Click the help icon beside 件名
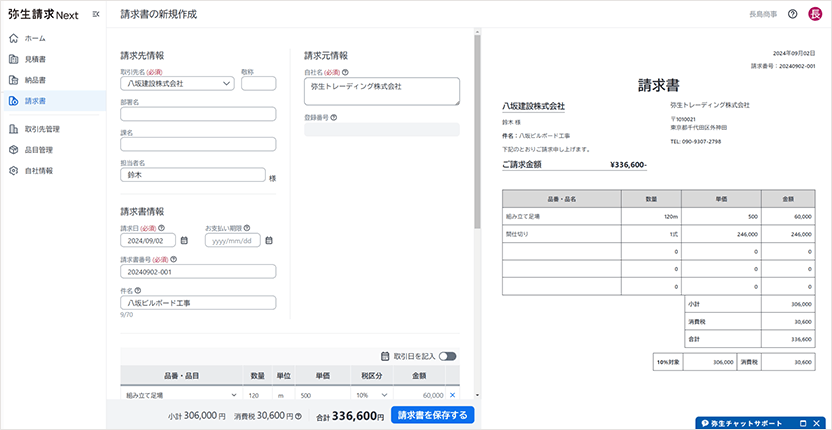The image size is (832, 430). [137, 290]
